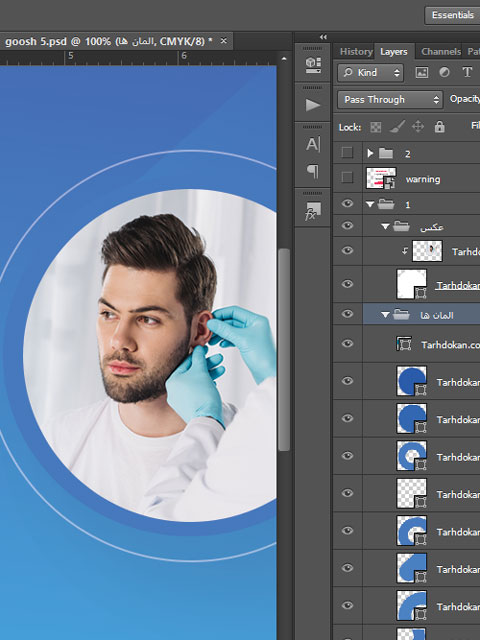
Task: Filter layers by type layer icon
Action: (x=467, y=73)
